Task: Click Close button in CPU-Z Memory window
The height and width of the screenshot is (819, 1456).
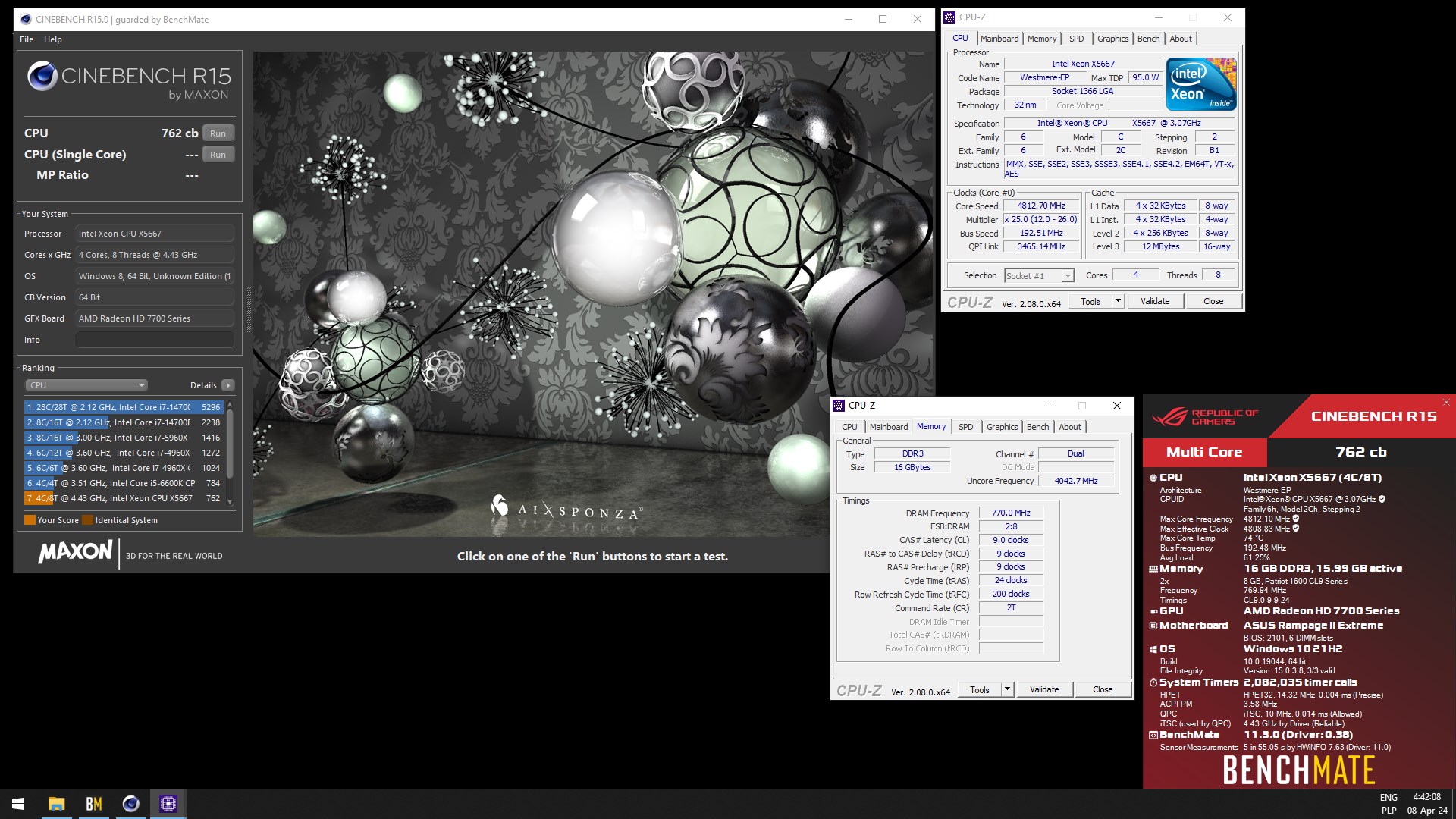Action: (1103, 689)
